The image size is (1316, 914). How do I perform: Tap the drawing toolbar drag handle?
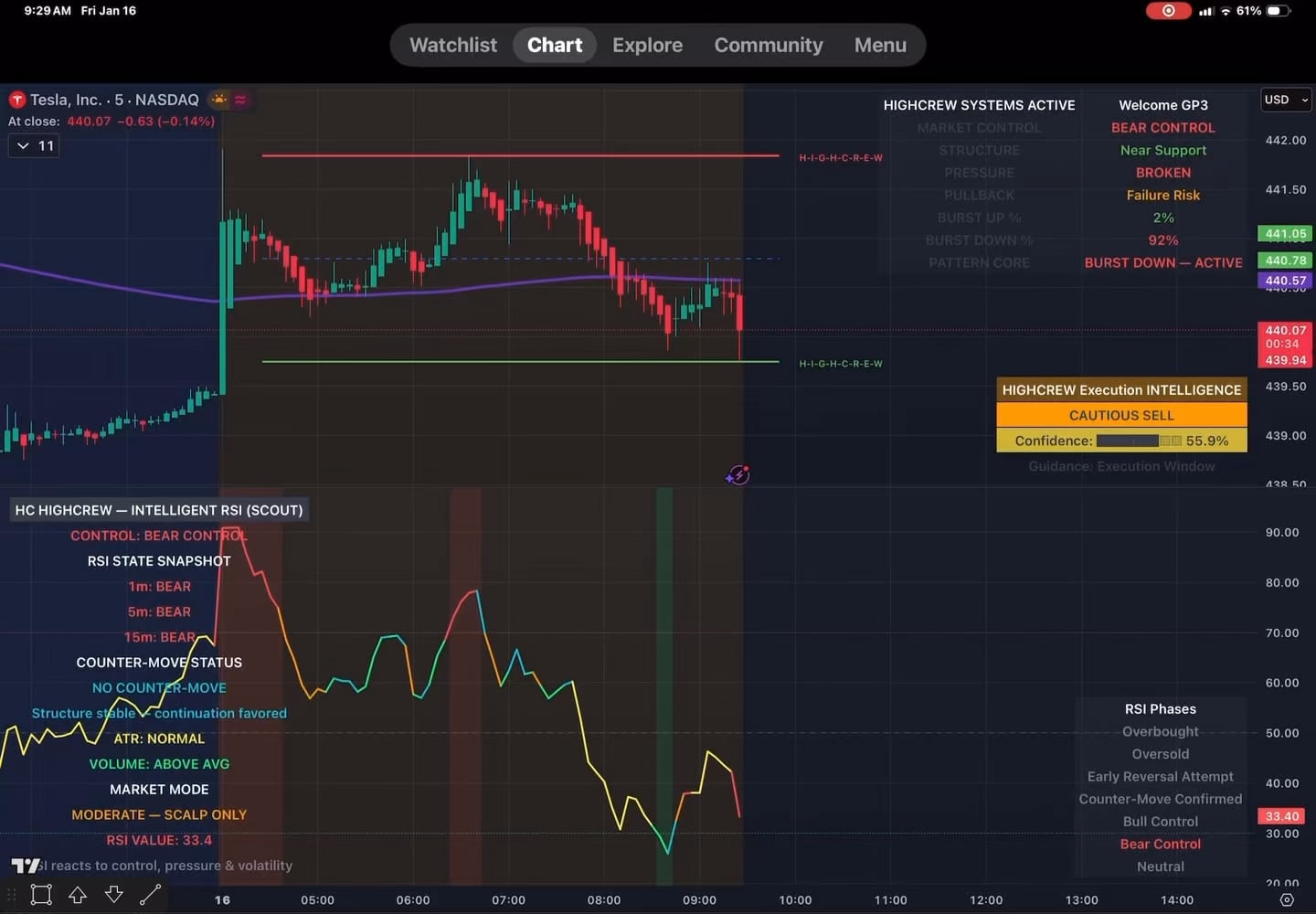click(x=12, y=895)
